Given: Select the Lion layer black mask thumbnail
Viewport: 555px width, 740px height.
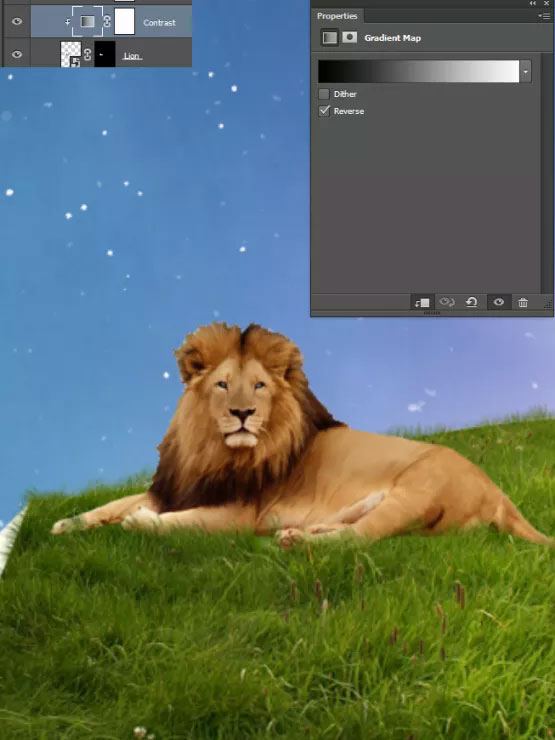Looking at the screenshot, I should [105, 54].
